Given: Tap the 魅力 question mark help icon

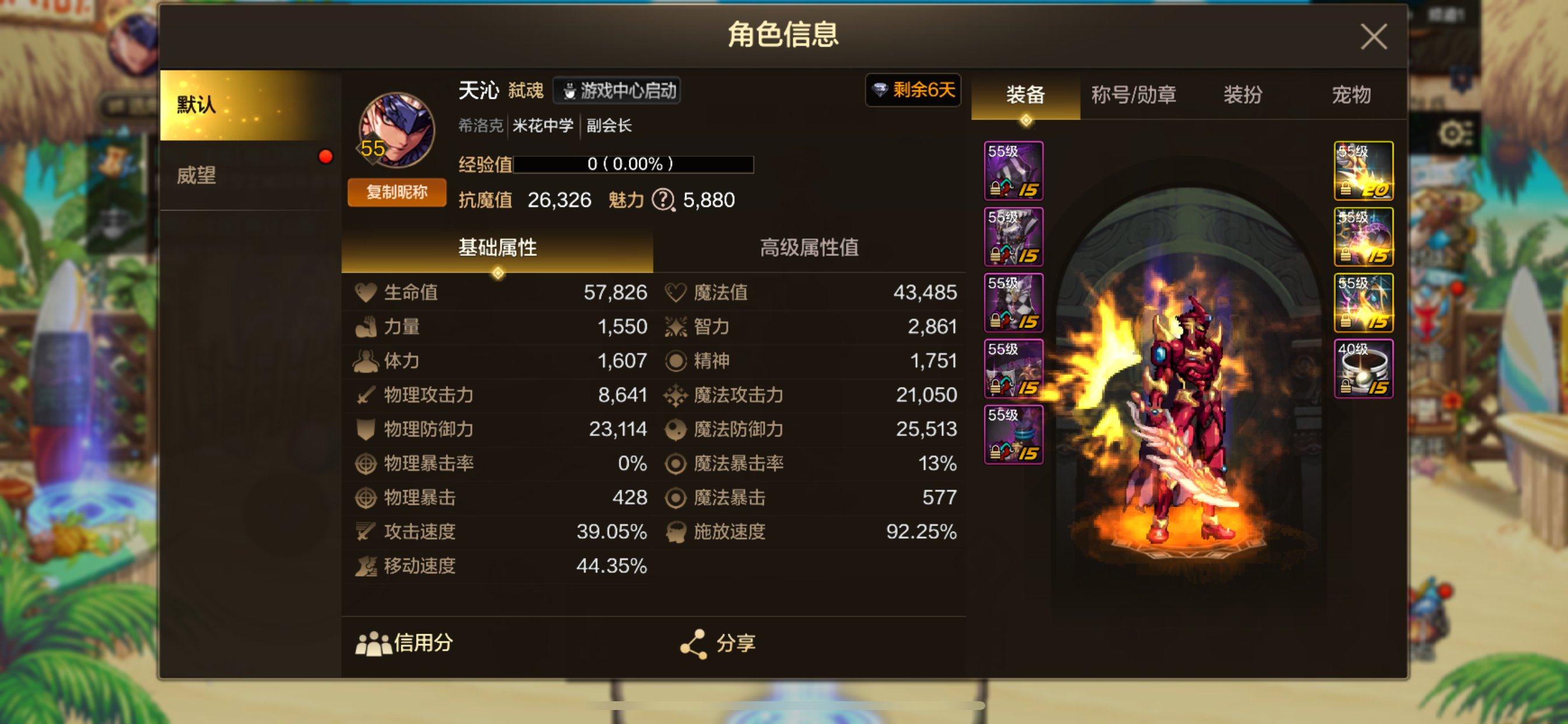Looking at the screenshot, I should point(663,199).
